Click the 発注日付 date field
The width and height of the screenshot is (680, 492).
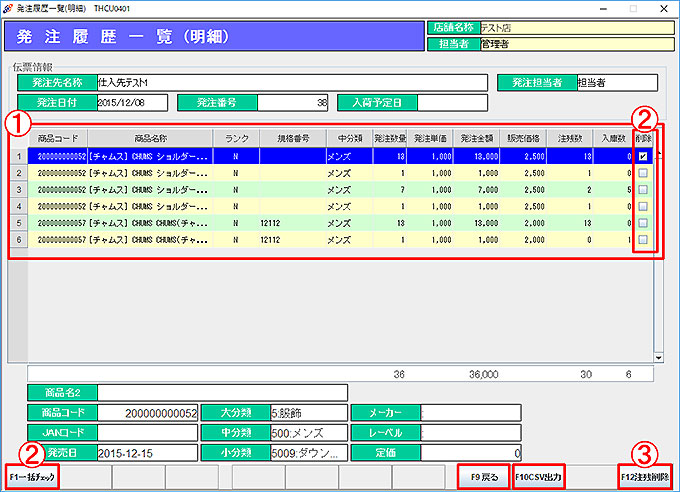pos(132,102)
